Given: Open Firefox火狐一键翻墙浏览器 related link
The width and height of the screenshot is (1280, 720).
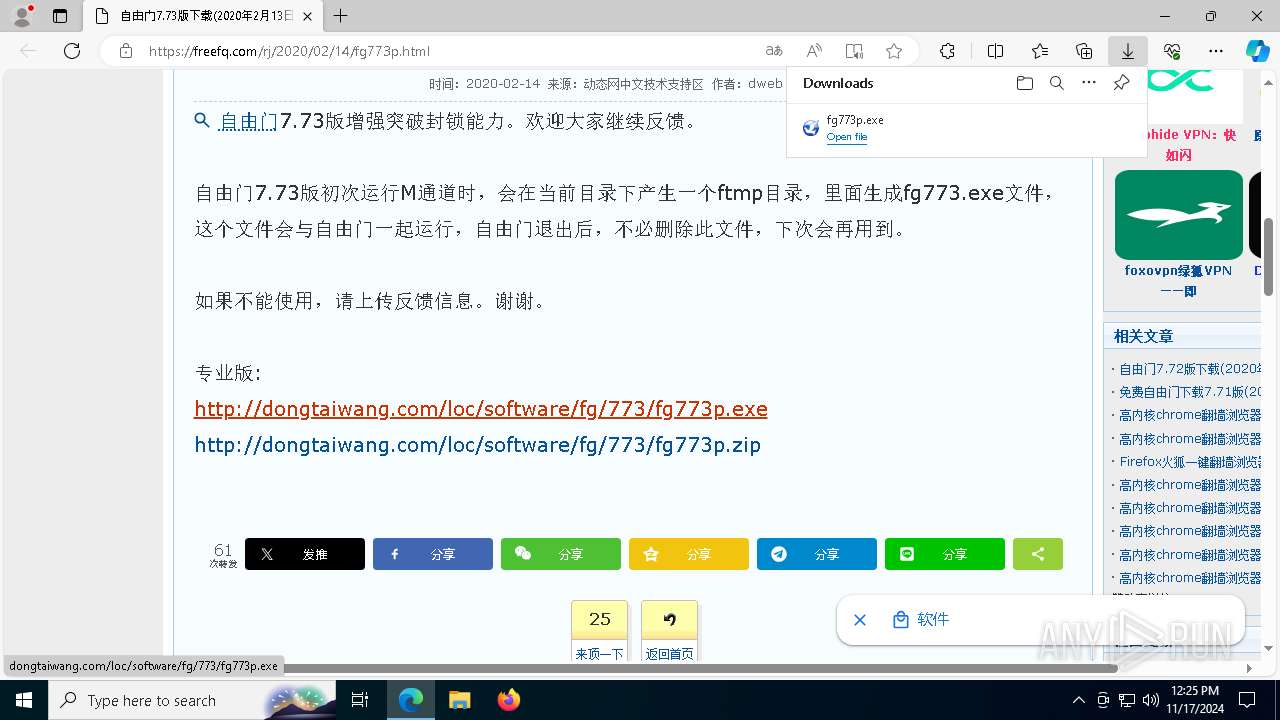Looking at the screenshot, I should [1189, 462].
